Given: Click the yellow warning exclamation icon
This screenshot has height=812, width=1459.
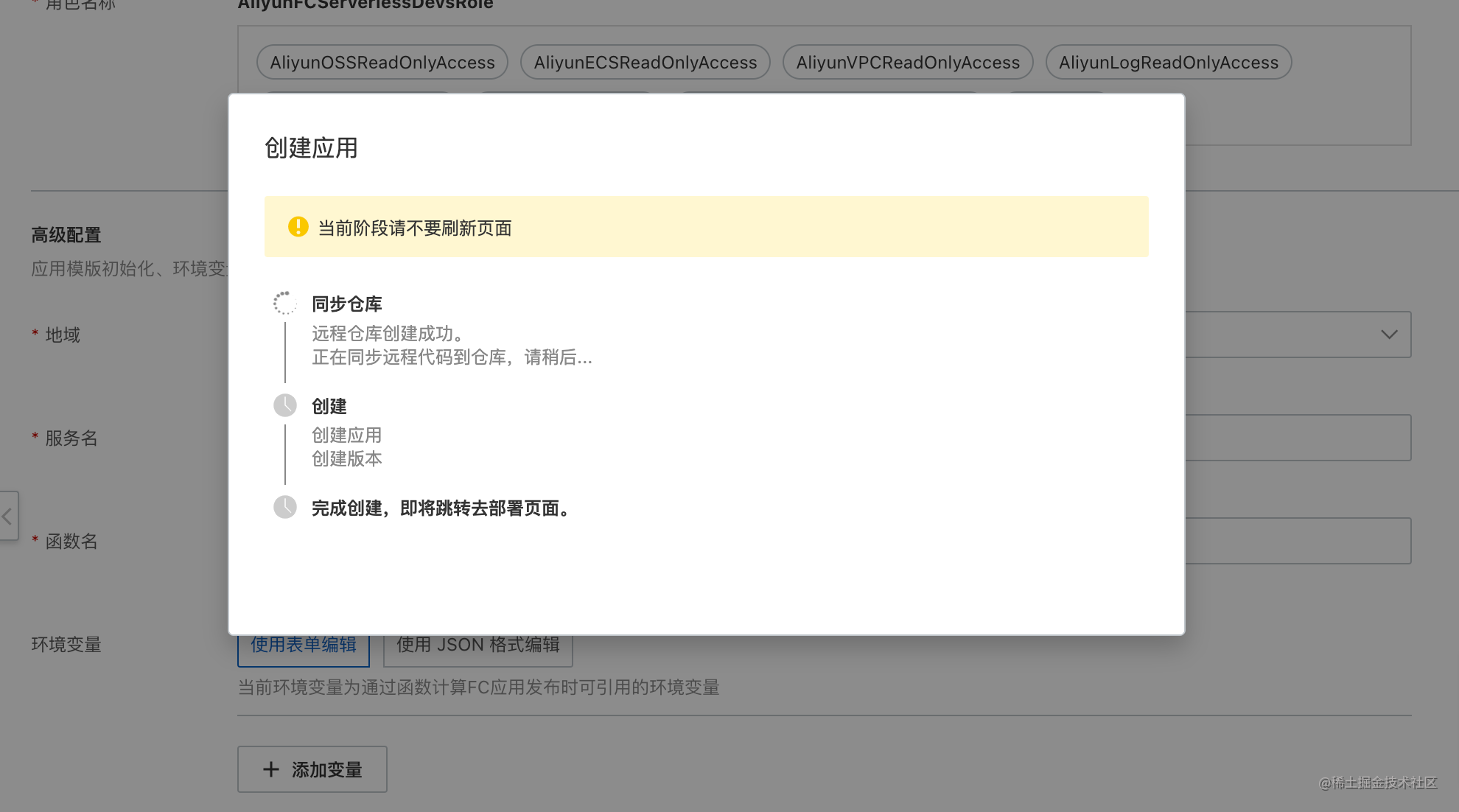Looking at the screenshot, I should tap(298, 227).
